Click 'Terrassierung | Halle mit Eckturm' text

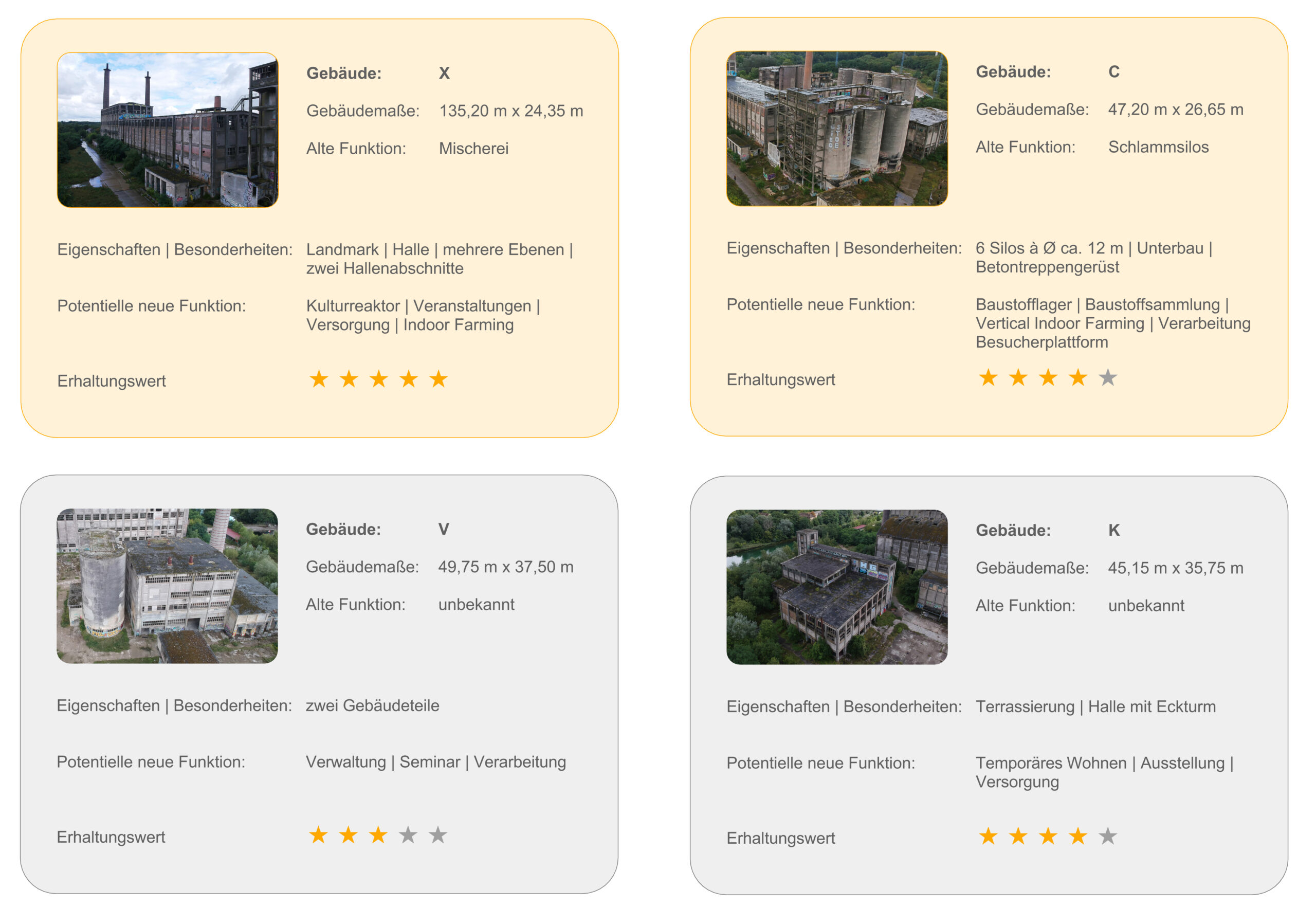(1095, 707)
